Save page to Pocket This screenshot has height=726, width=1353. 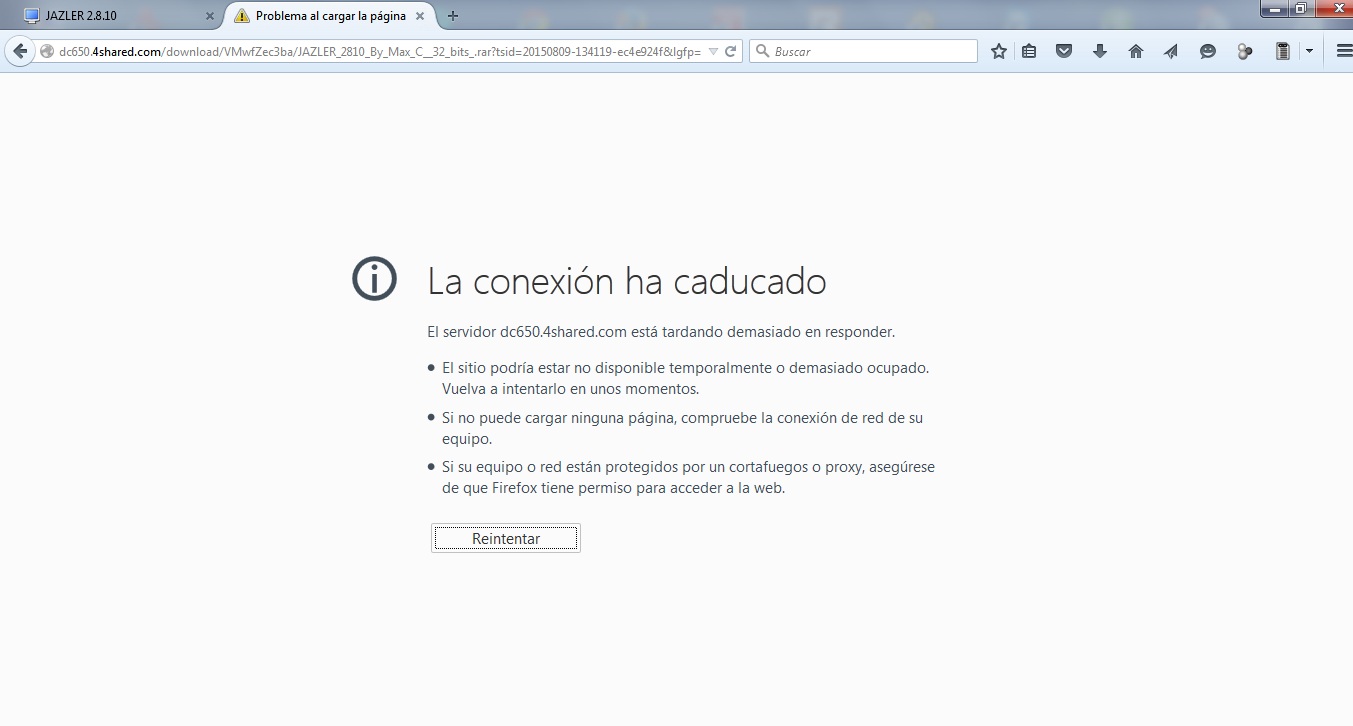(1064, 52)
